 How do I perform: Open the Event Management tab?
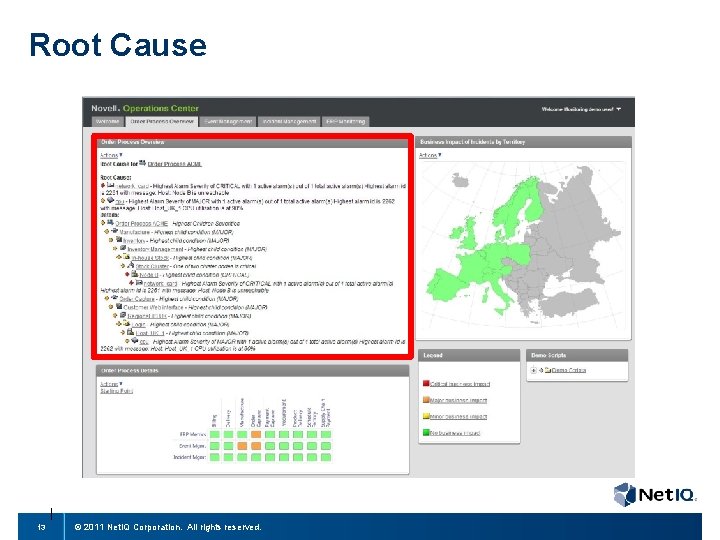(x=228, y=122)
